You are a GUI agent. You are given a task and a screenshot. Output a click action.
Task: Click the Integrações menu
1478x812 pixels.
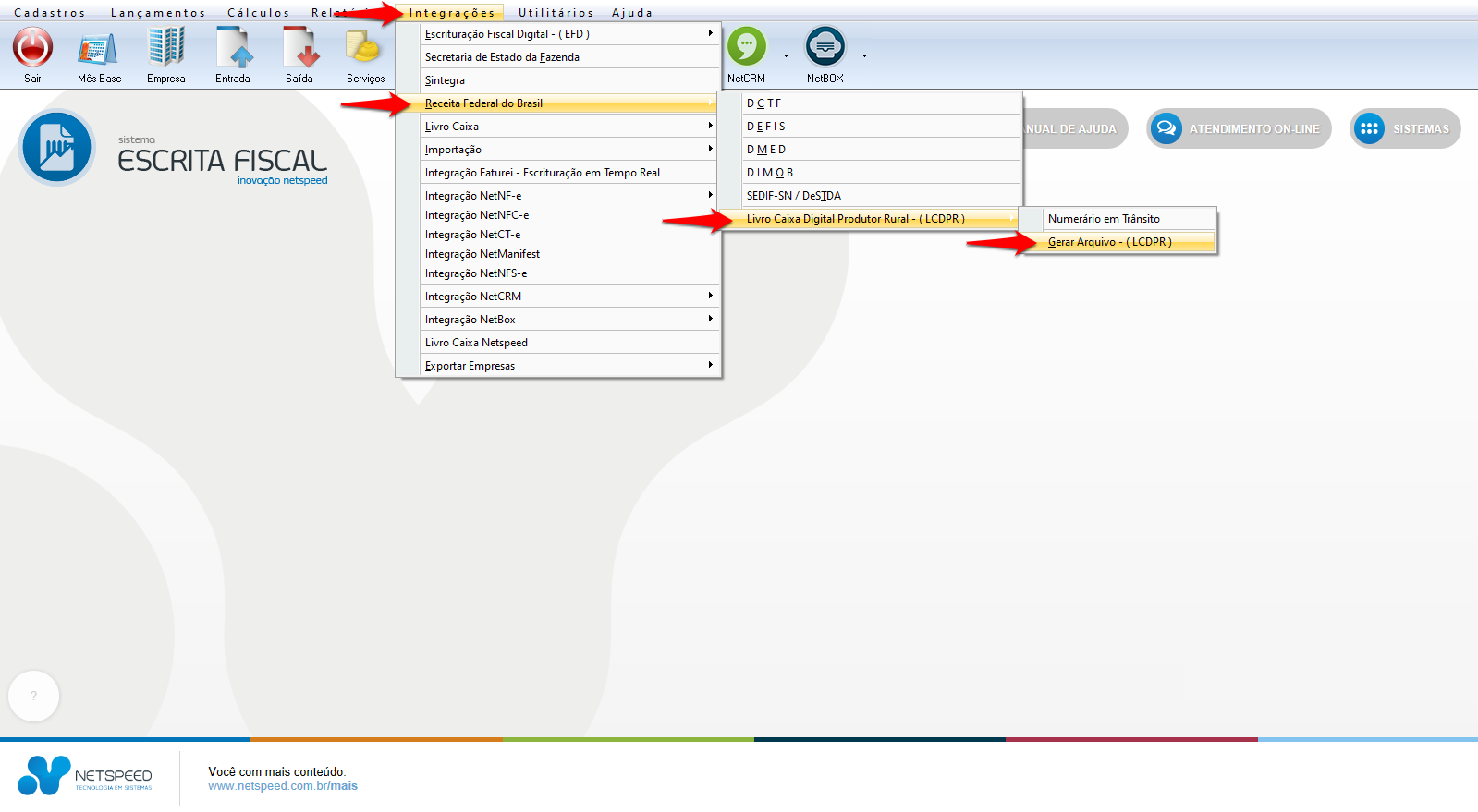[452, 13]
